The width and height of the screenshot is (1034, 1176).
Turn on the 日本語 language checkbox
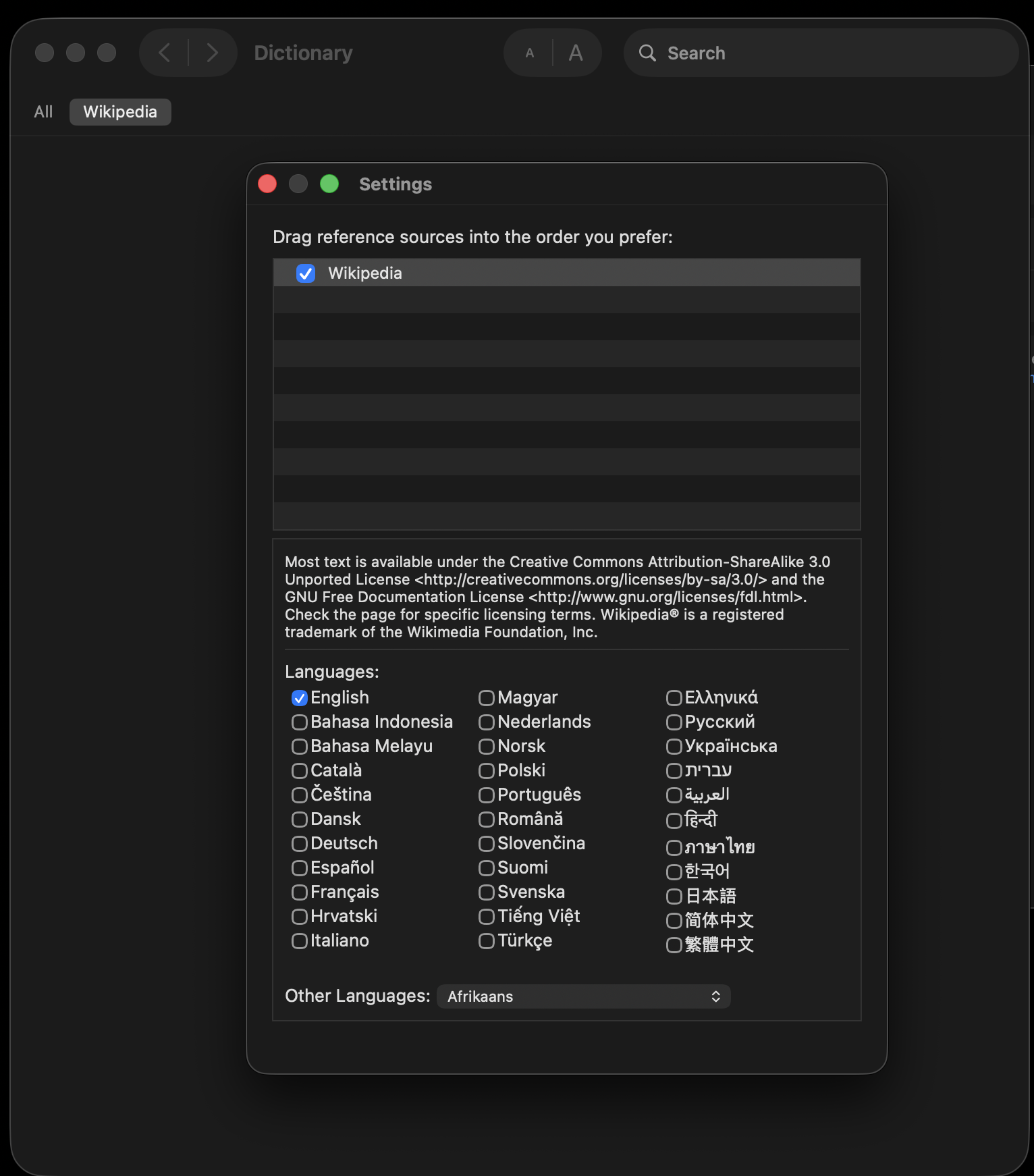(674, 897)
